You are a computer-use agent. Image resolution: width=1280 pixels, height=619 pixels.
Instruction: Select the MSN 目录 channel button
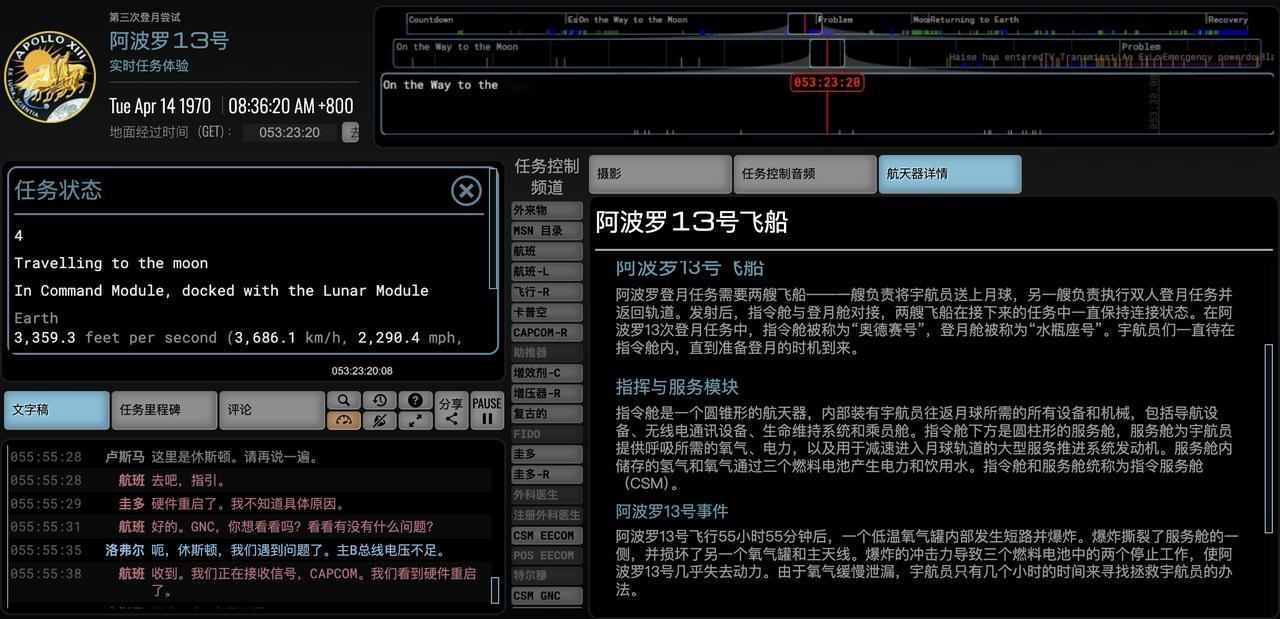pyautogui.click(x=546, y=231)
